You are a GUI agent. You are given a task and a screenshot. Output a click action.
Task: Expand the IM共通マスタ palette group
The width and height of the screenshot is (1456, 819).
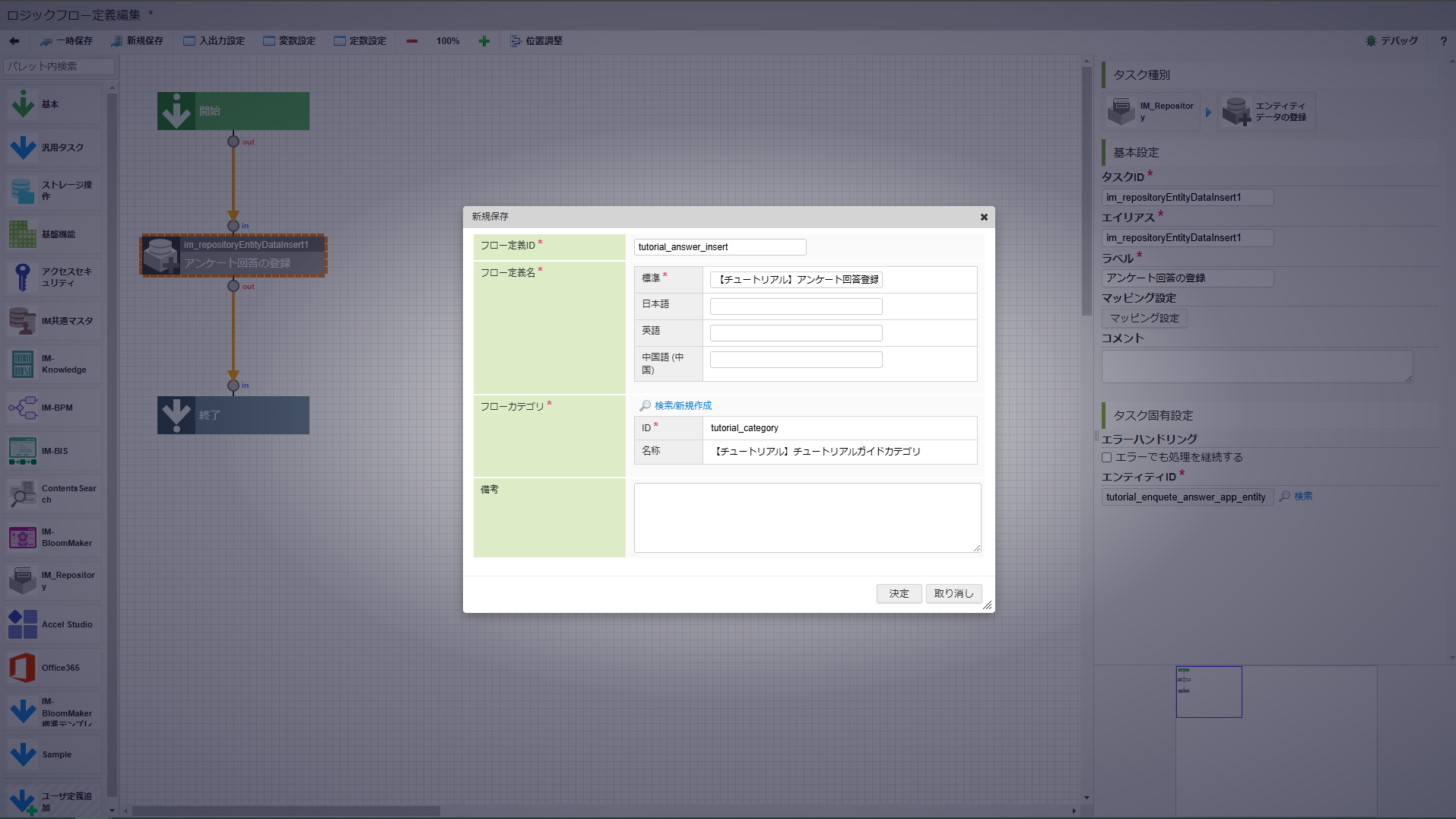point(52,321)
